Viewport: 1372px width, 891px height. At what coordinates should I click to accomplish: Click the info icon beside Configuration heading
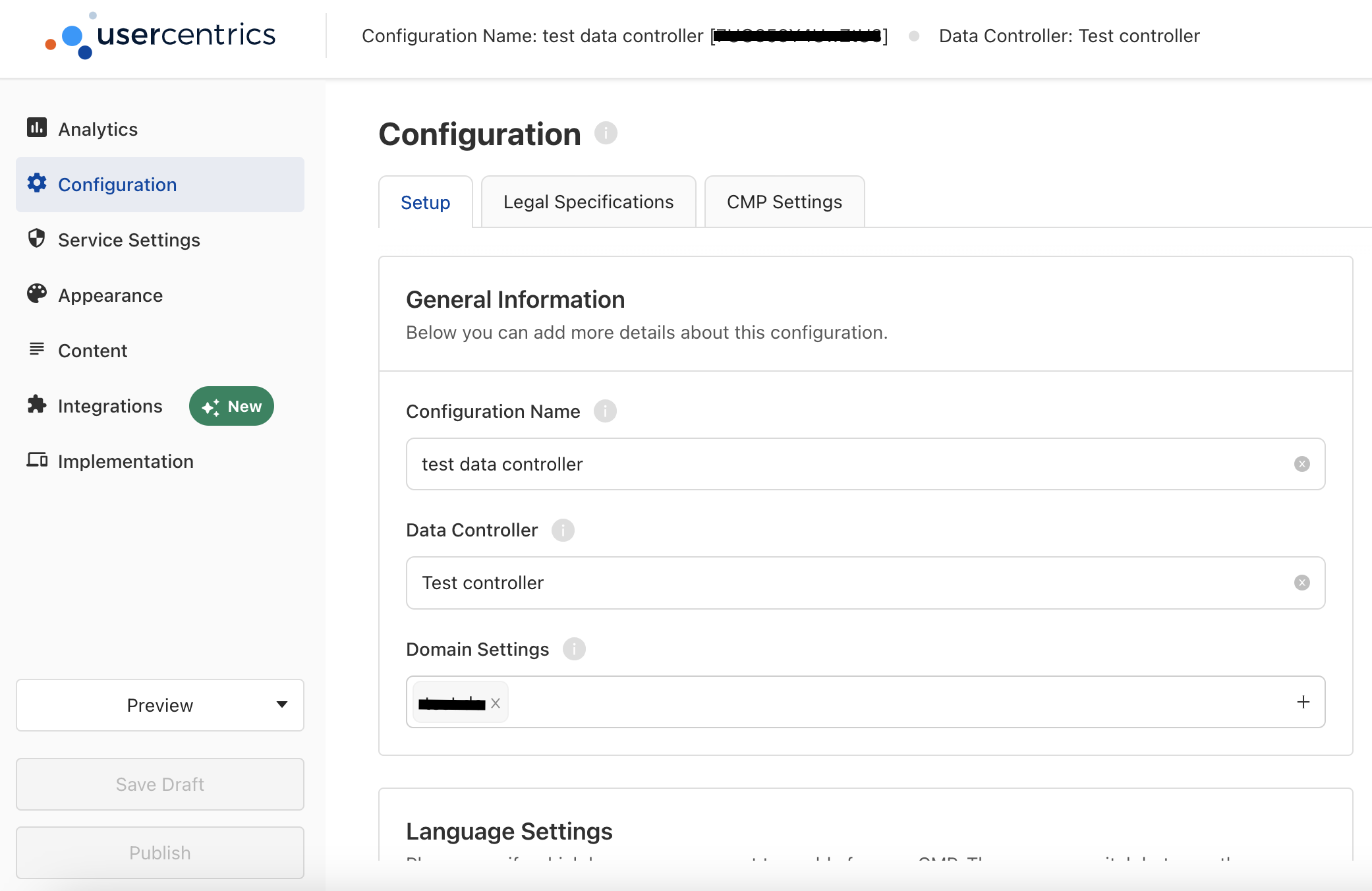[606, 133]
